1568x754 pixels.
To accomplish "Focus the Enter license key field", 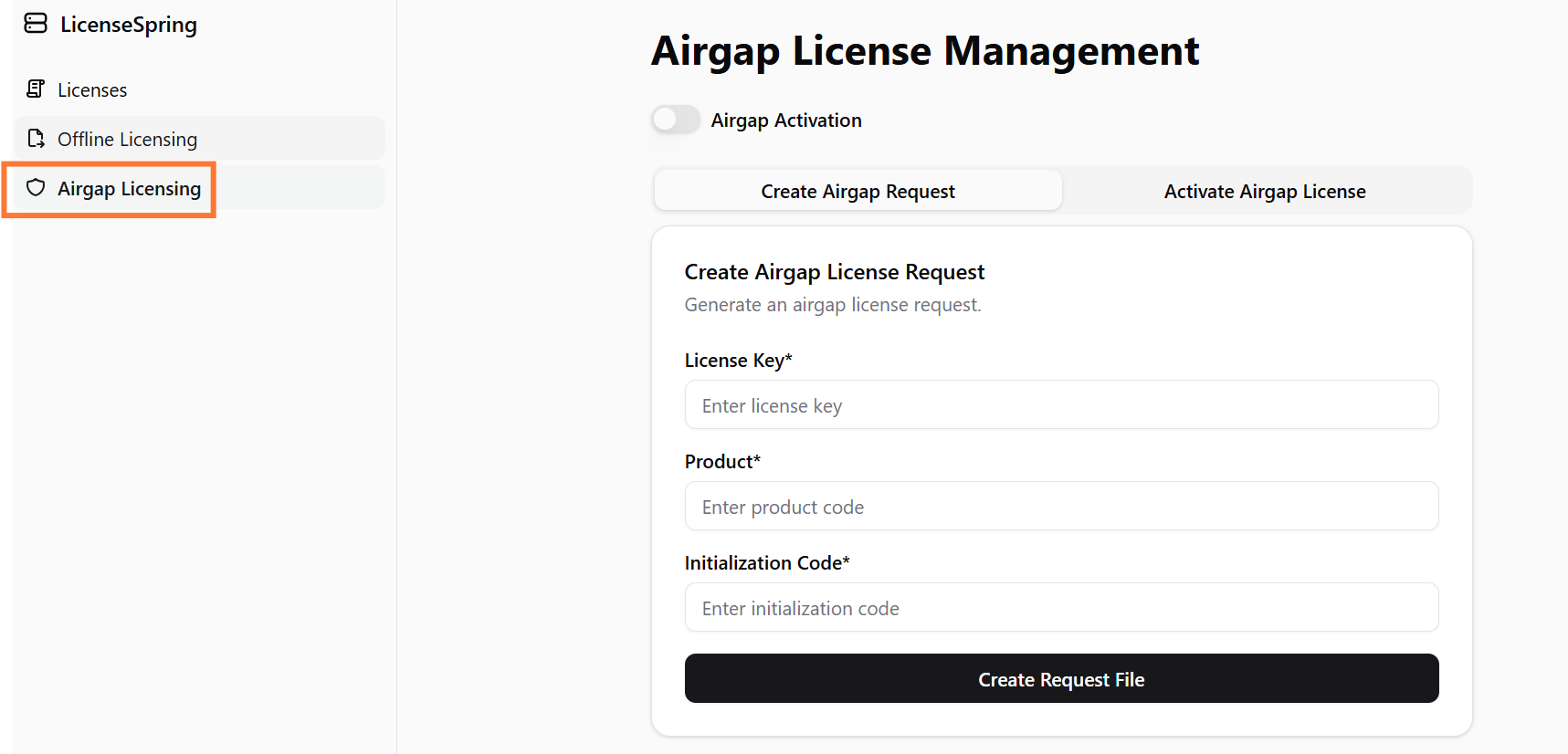I will point(1061,405).
